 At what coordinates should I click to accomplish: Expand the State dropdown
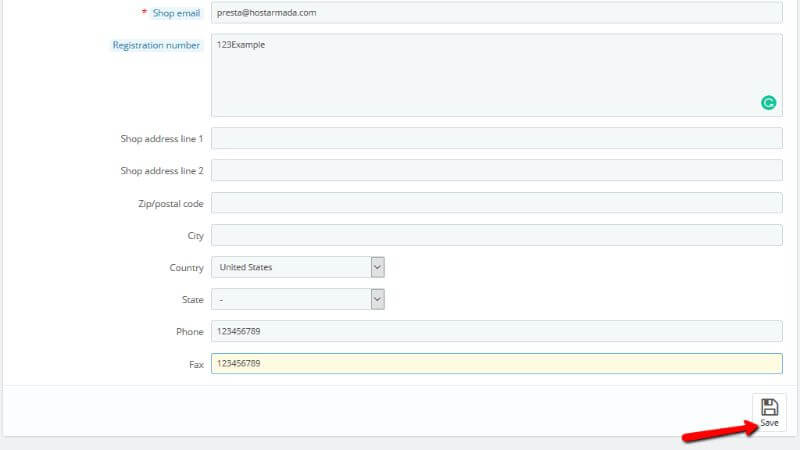tap(297, 299)
